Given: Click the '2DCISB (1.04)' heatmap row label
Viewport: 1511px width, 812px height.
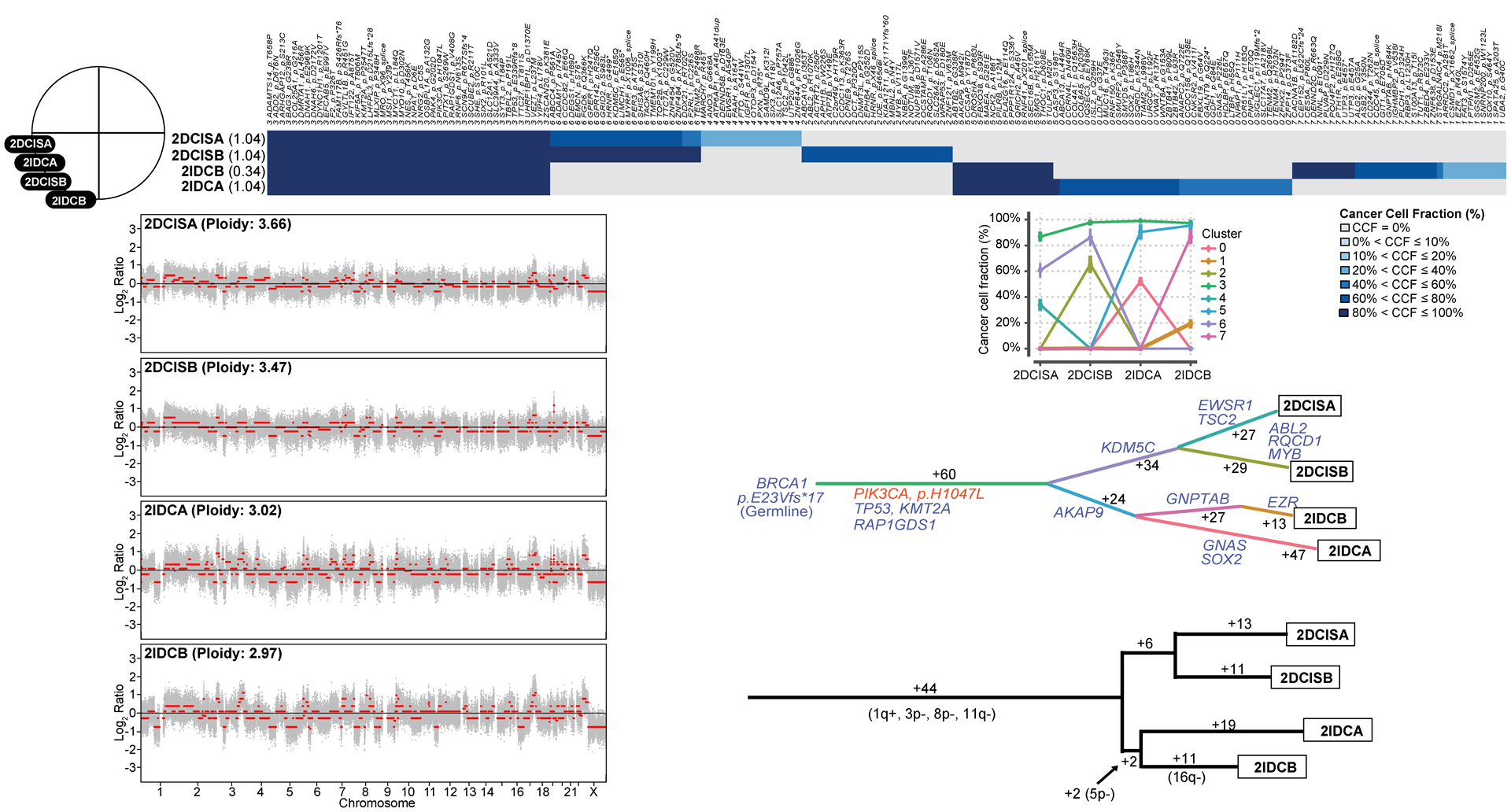Looking at the screenshot, I should 219,156.
